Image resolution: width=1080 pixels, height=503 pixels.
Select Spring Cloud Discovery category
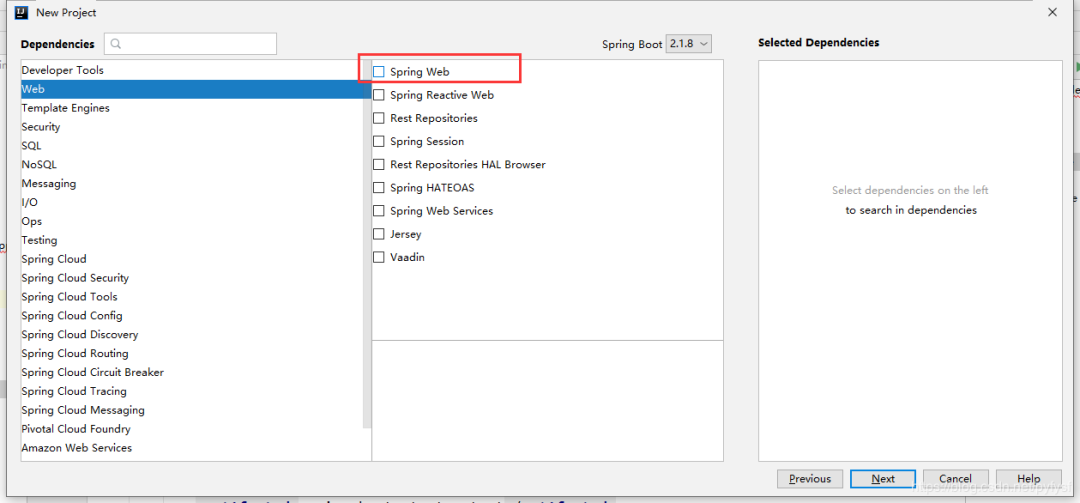click(x=196, y=335)
